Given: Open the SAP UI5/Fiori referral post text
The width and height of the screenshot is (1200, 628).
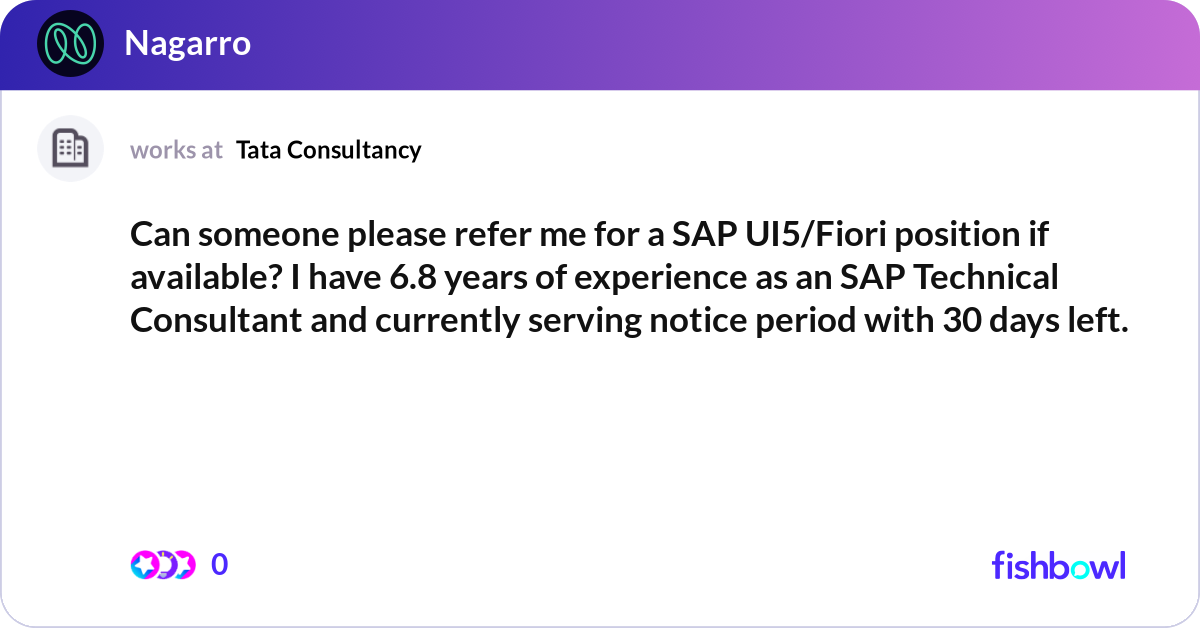Looking at the screenshot, I should (629, 277).
